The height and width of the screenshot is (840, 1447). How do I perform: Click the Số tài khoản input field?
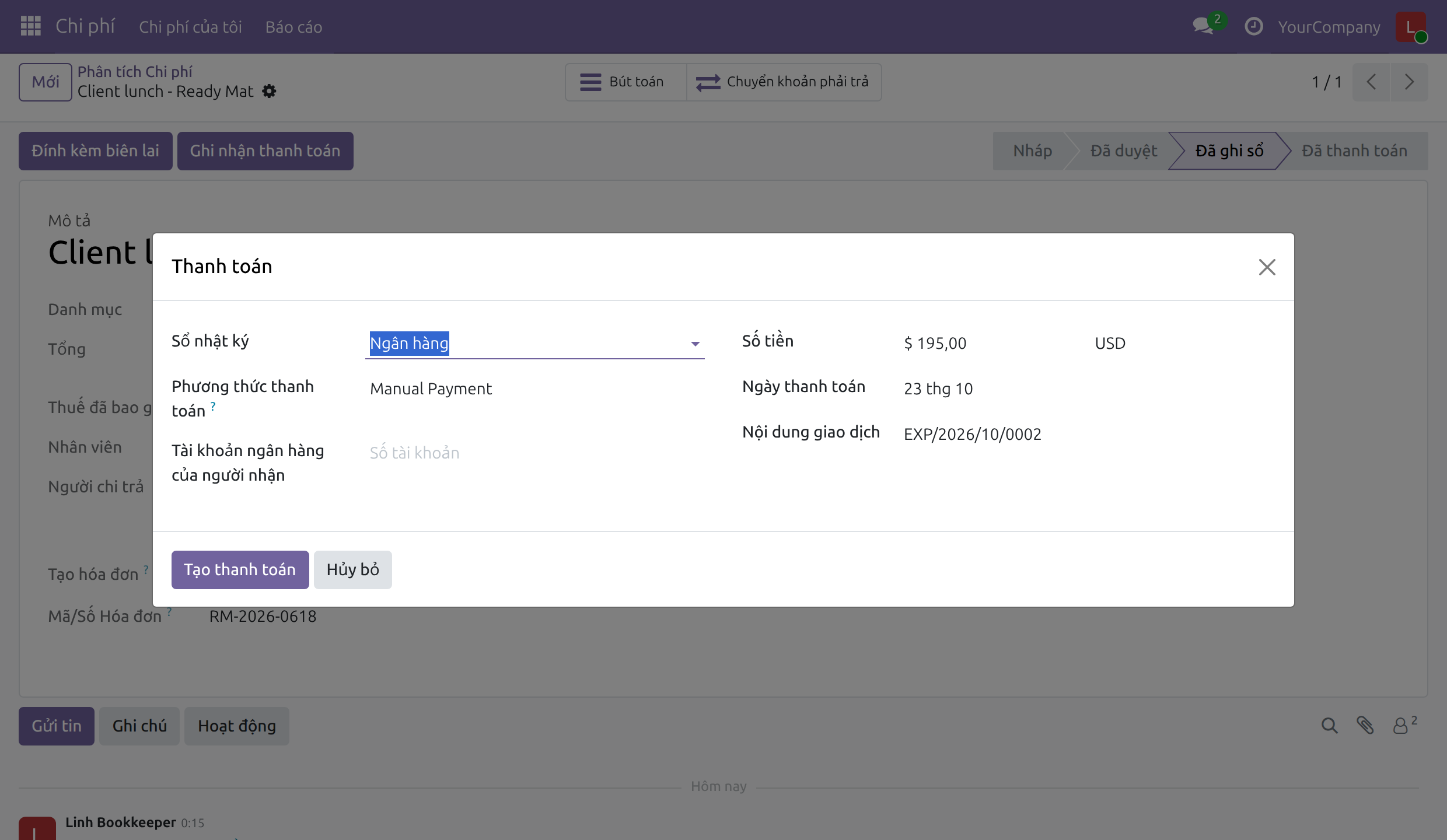[x=534, y=453]
